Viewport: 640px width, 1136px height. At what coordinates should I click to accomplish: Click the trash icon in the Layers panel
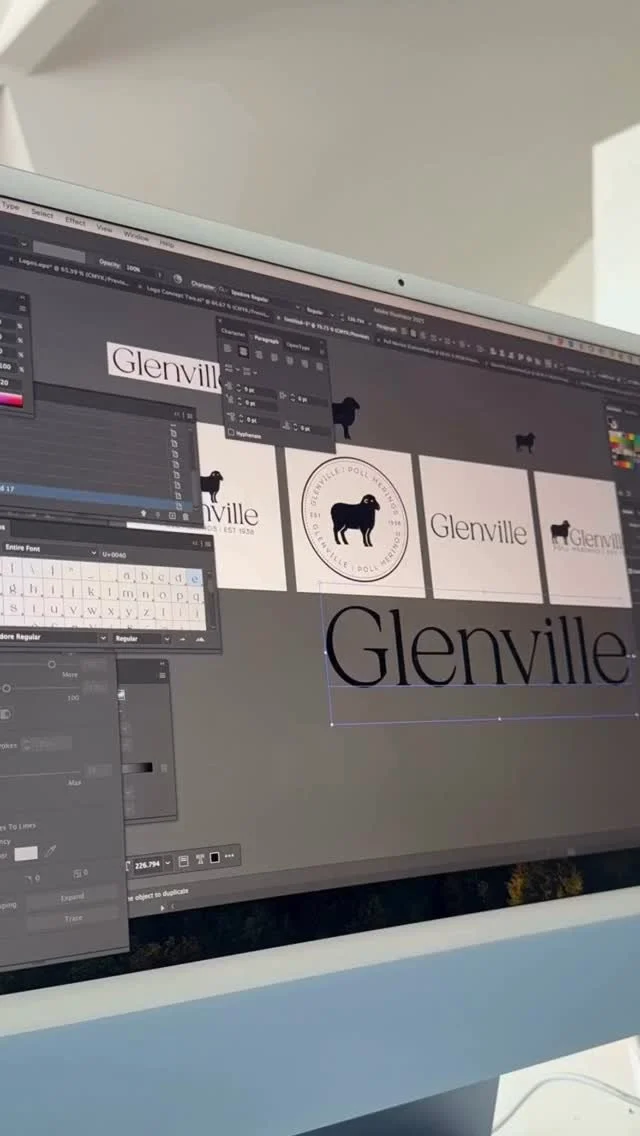186,516
